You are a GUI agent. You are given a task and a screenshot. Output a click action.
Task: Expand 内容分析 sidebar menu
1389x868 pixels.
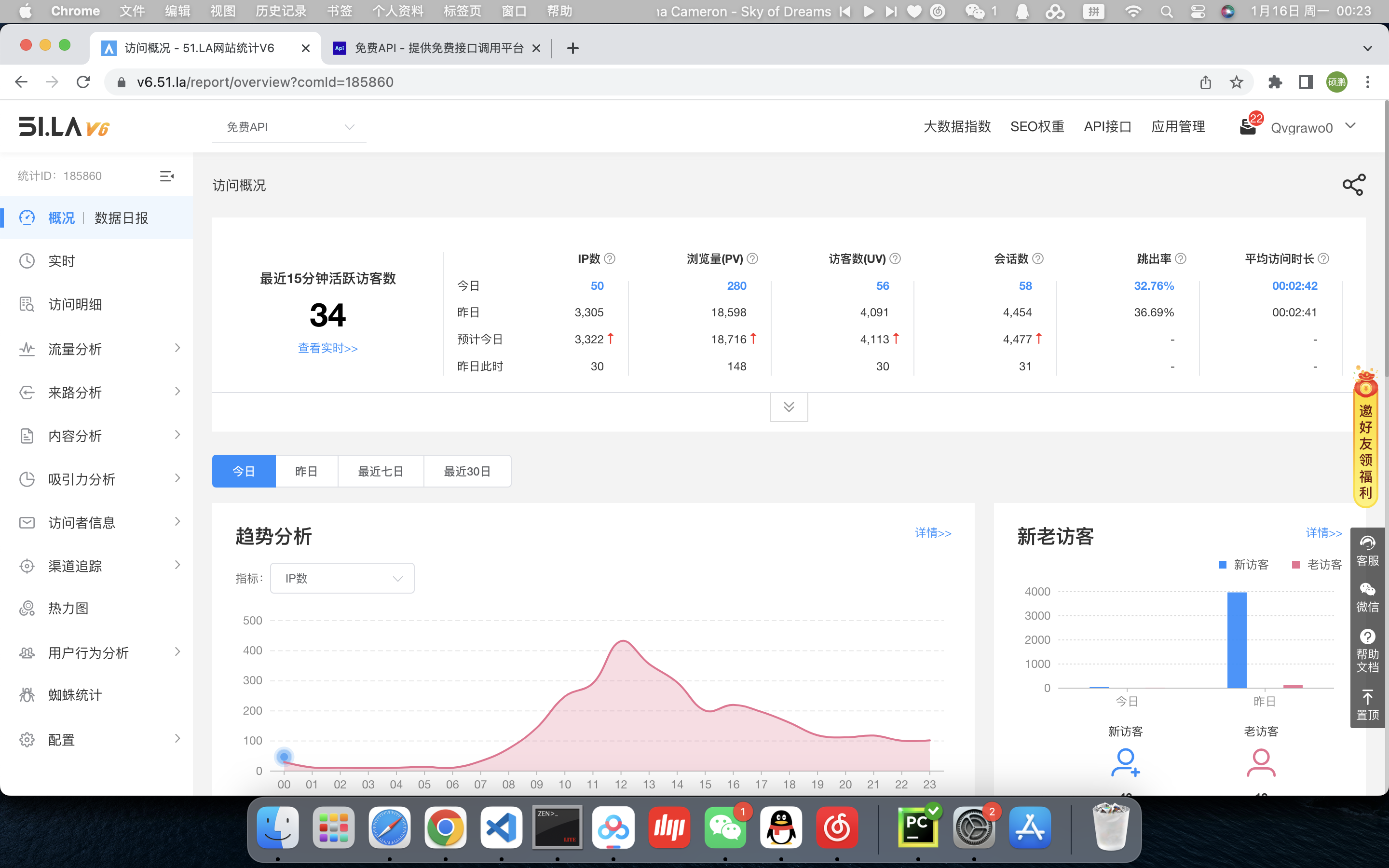[x=96, y=436]
